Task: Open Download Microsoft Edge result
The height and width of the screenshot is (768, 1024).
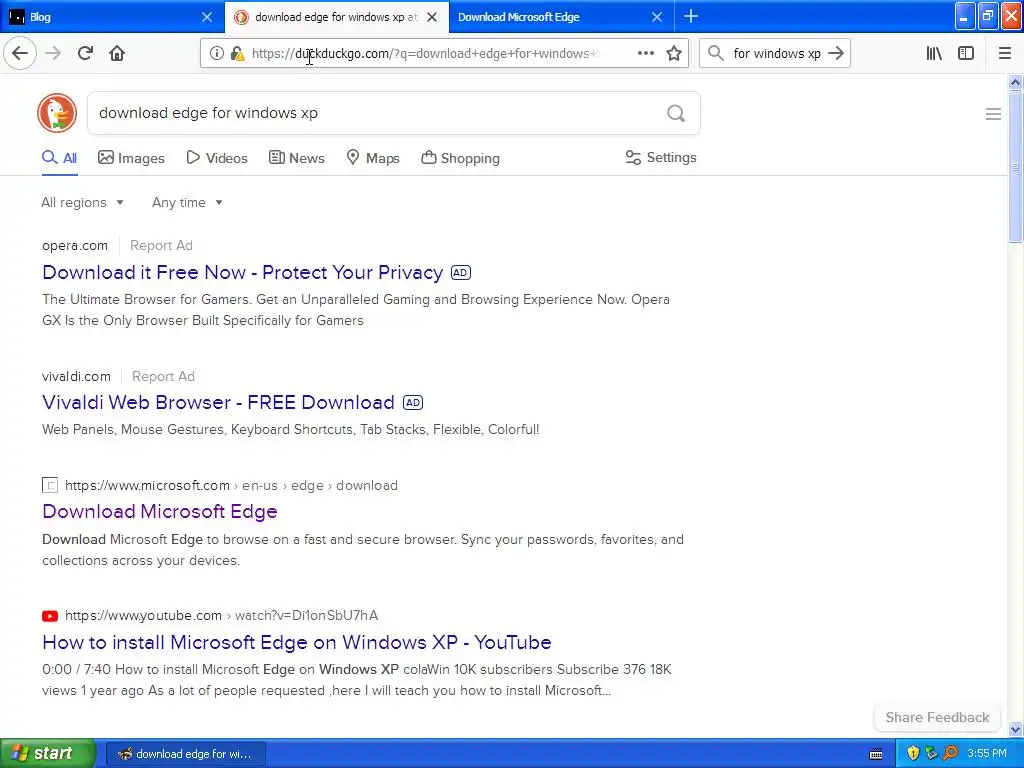Action: click(160, 511)
